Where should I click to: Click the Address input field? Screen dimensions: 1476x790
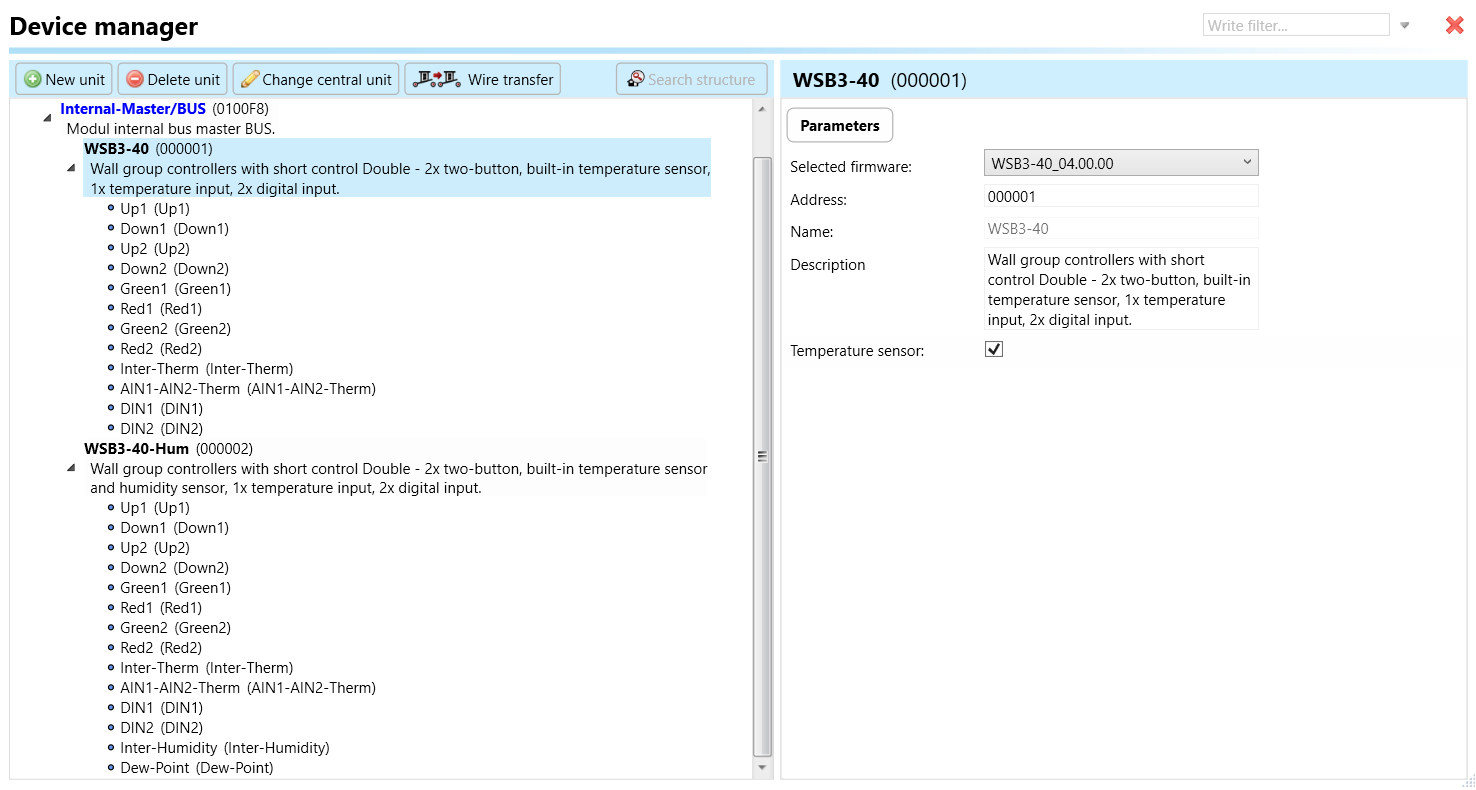1120,197
